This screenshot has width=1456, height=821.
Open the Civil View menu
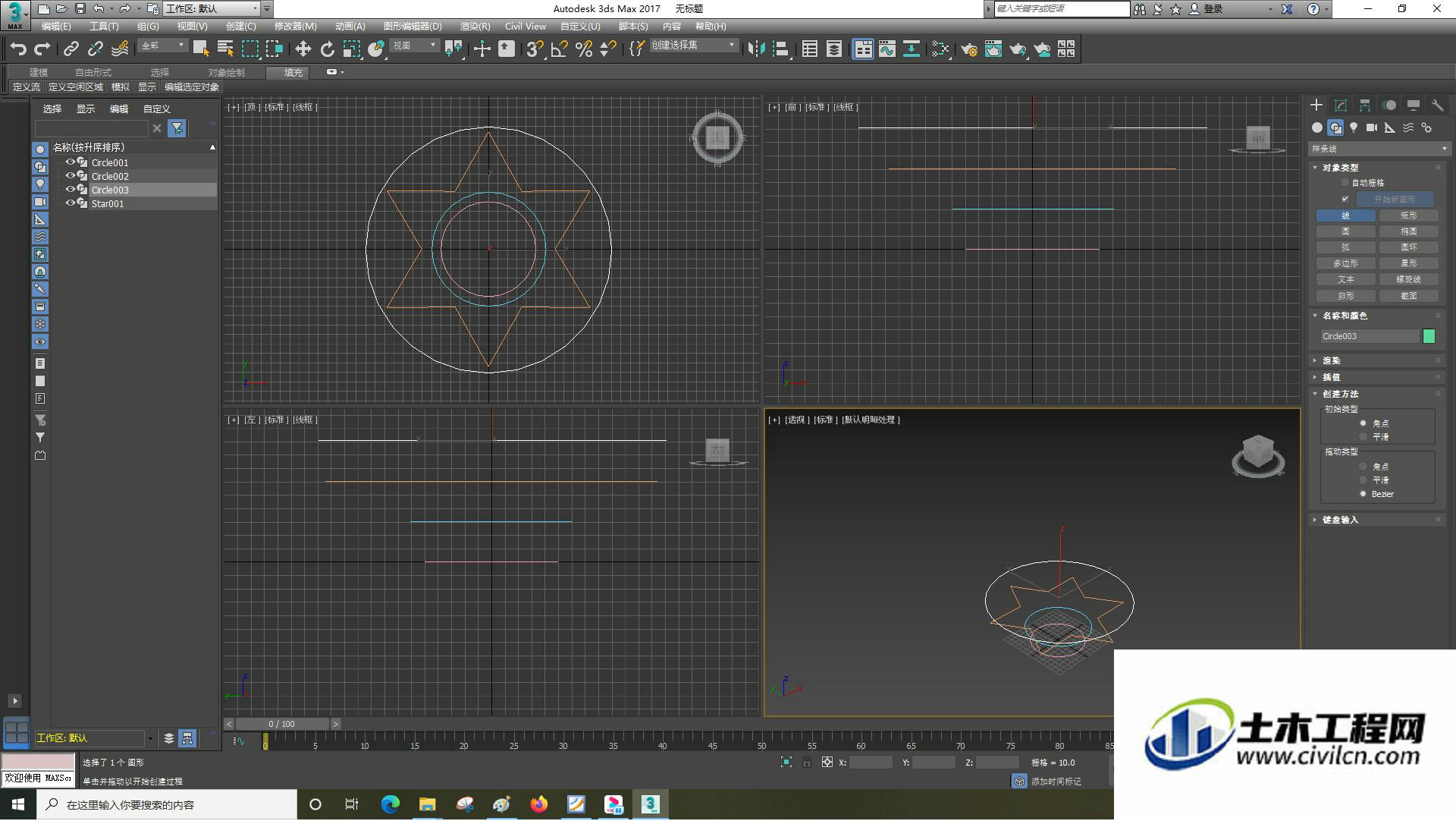click(526, 27)
